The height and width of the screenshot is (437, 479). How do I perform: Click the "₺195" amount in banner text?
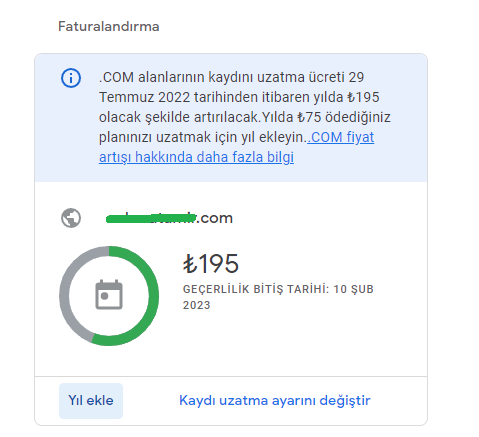click(x=363, y=97)
